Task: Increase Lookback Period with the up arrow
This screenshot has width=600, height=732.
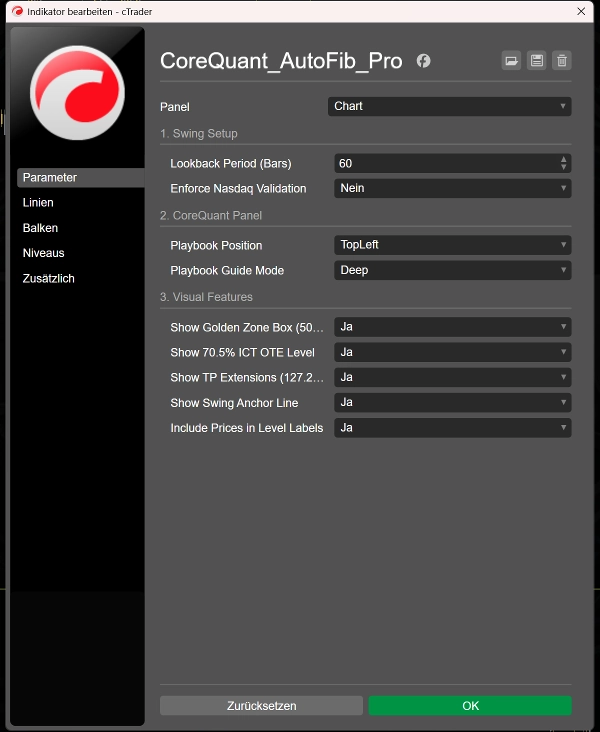Action: [x=564, y=160]
